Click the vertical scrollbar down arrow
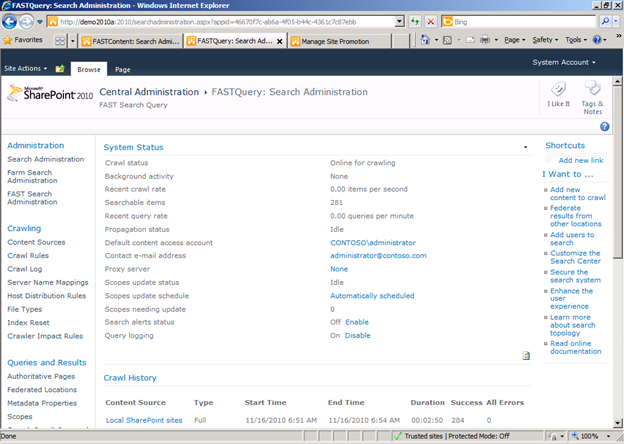The image size is (624, 444). click(x=617, y=423)
